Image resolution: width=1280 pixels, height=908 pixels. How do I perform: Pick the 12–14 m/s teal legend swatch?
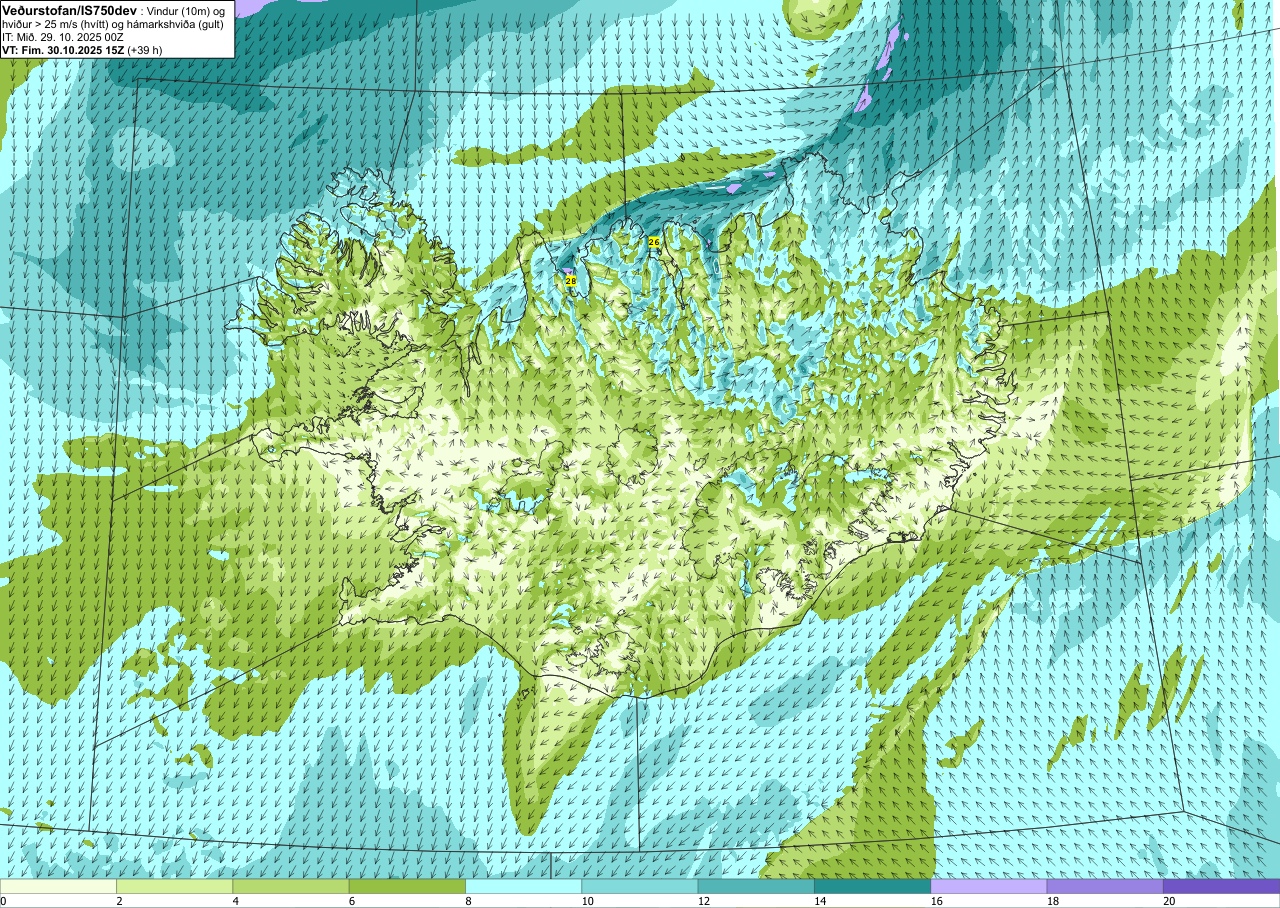click(x=756, y=886)
